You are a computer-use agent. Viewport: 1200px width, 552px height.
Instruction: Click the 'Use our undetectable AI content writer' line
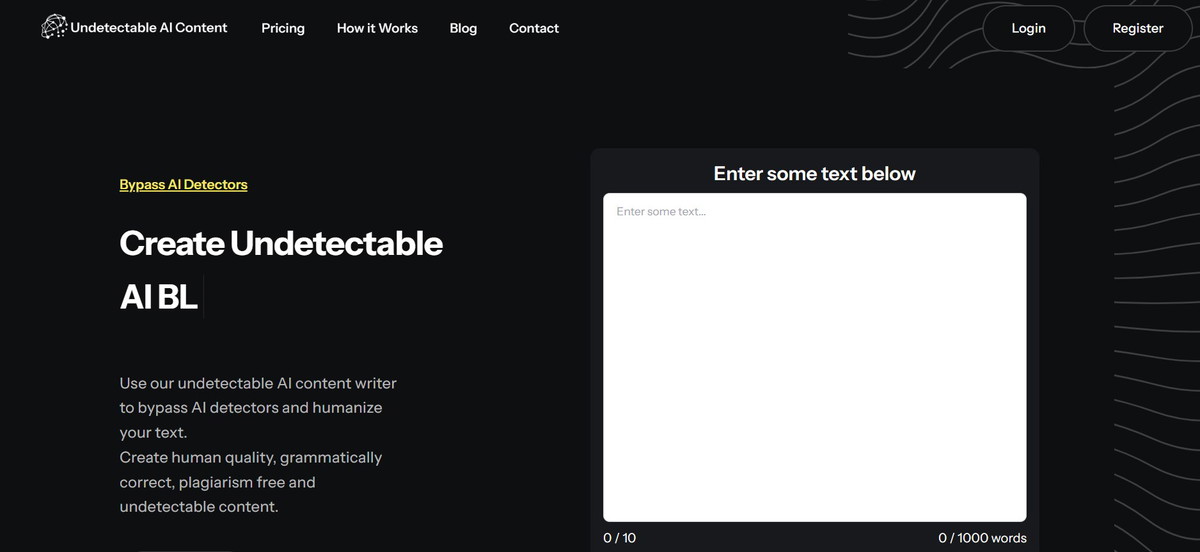[258, 383]
